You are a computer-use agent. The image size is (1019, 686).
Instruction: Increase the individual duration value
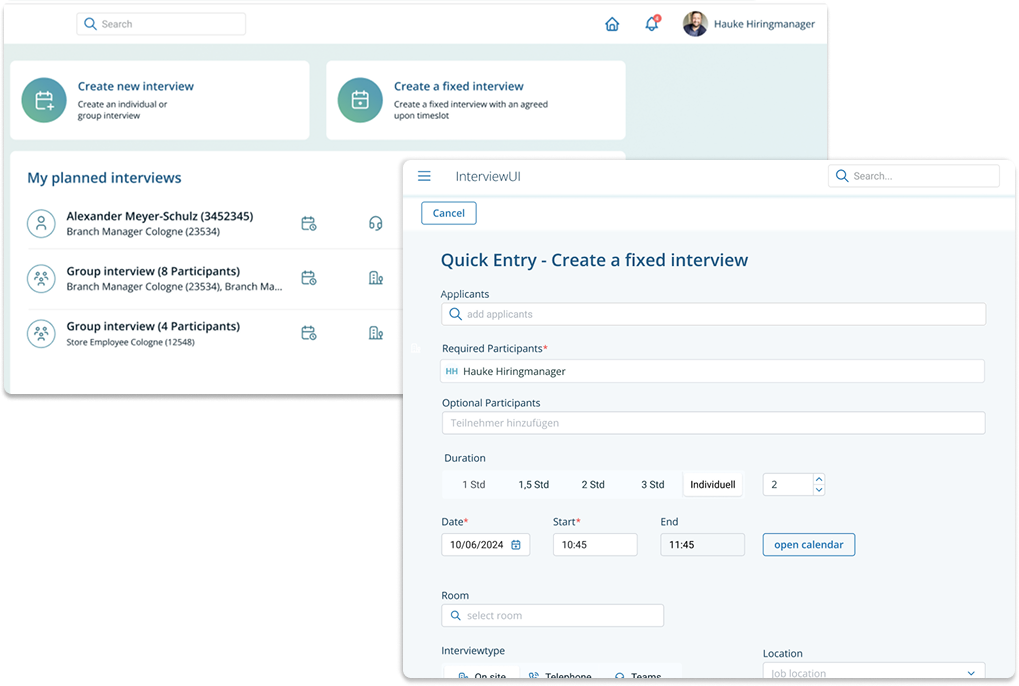click(x=819, y=479)
